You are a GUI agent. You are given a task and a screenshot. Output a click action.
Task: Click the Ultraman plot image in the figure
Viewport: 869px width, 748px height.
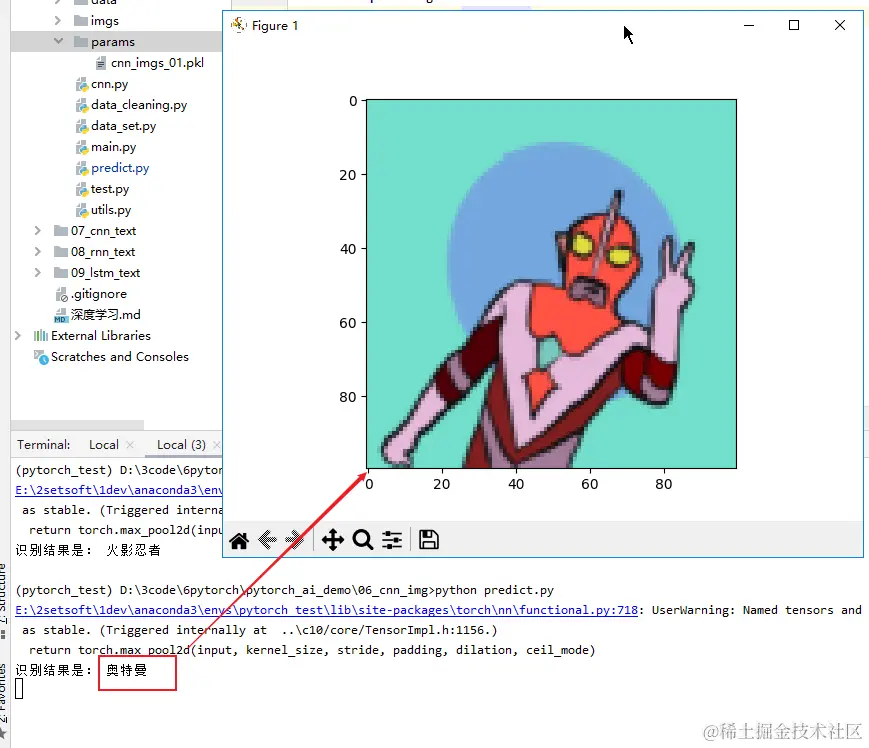[x=551, y=284]
